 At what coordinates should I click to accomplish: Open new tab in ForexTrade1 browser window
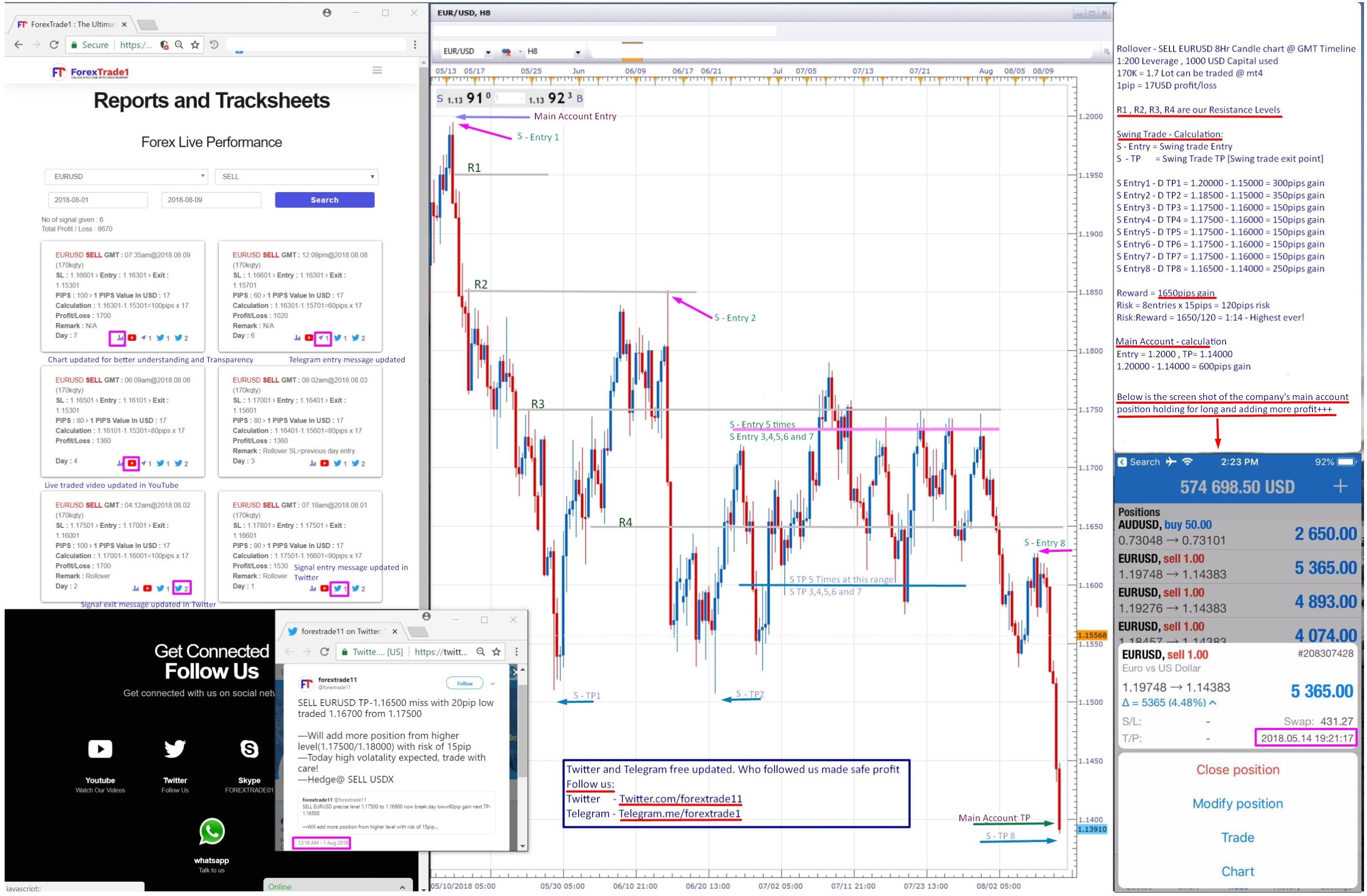tap(148, 25)
